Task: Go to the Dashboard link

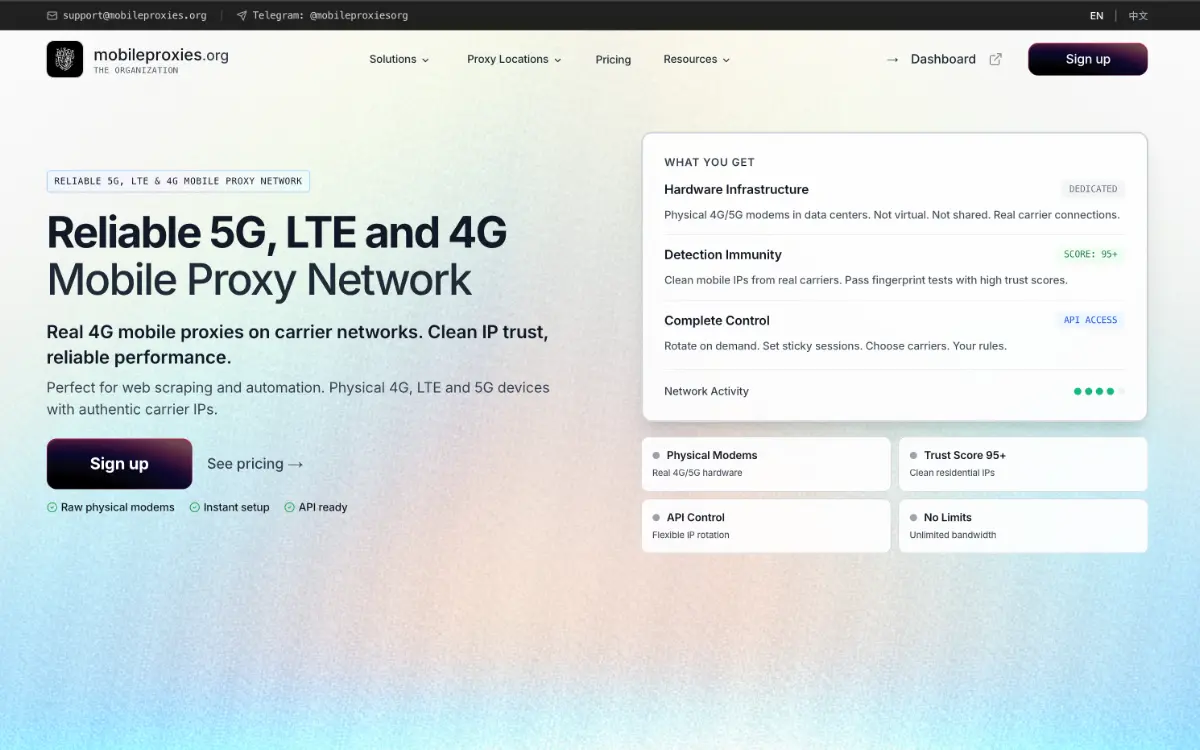Action: (943, 59)
